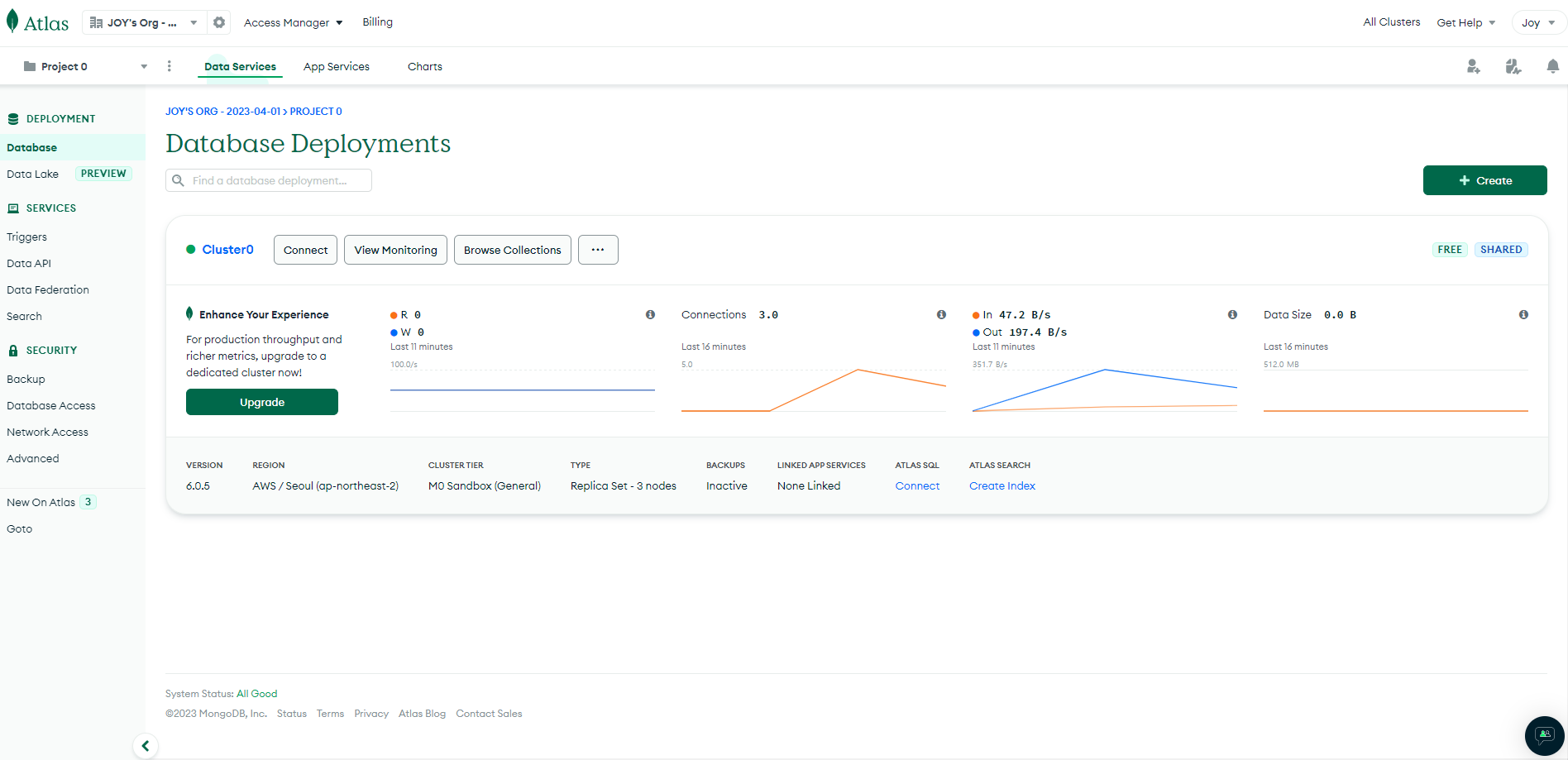Click the SHARED cluster badge

[x=1501, y=250]
